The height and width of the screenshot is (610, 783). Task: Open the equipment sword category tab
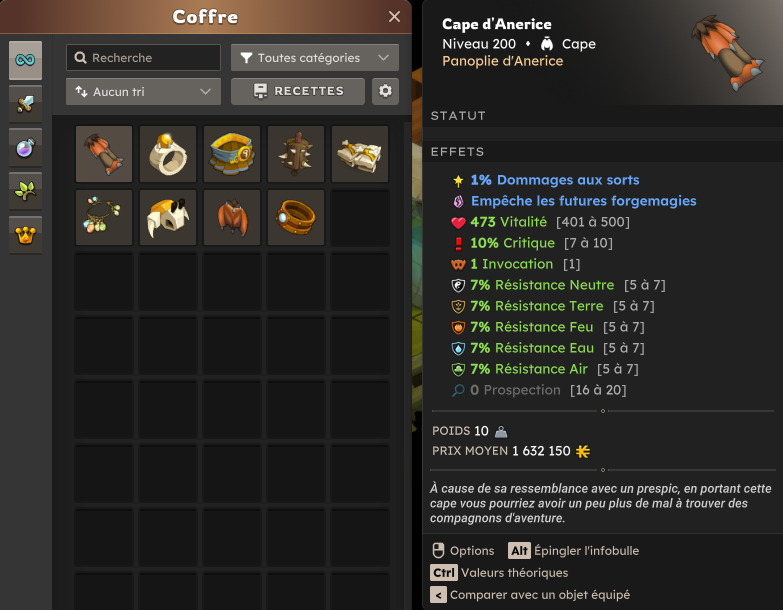[25, 104]
